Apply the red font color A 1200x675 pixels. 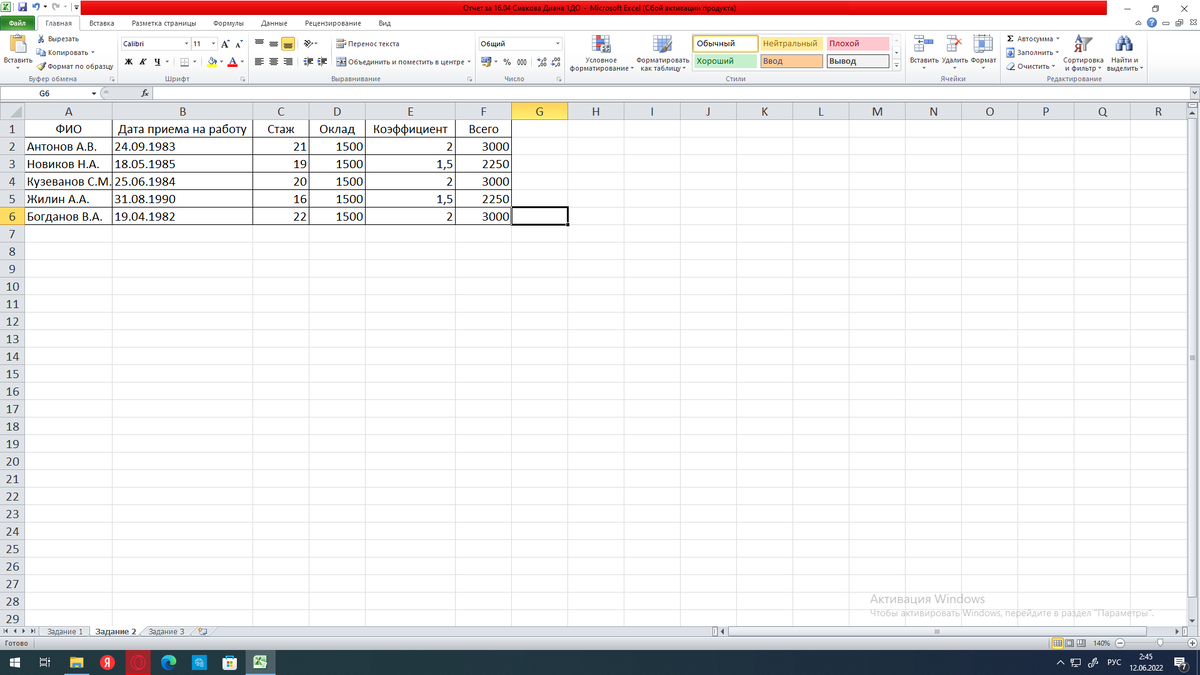(x=233, y=62)
